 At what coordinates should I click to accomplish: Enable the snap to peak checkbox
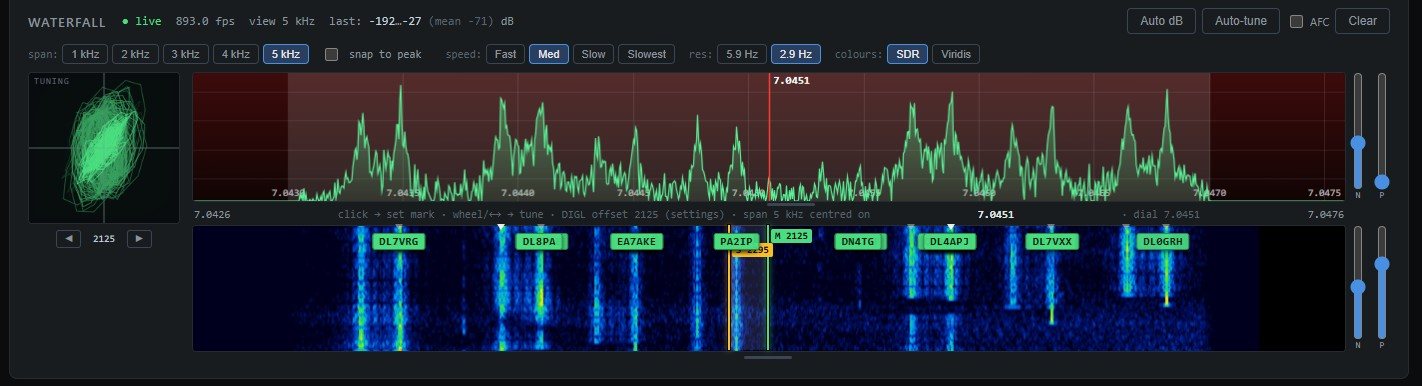tap(332, 54)
